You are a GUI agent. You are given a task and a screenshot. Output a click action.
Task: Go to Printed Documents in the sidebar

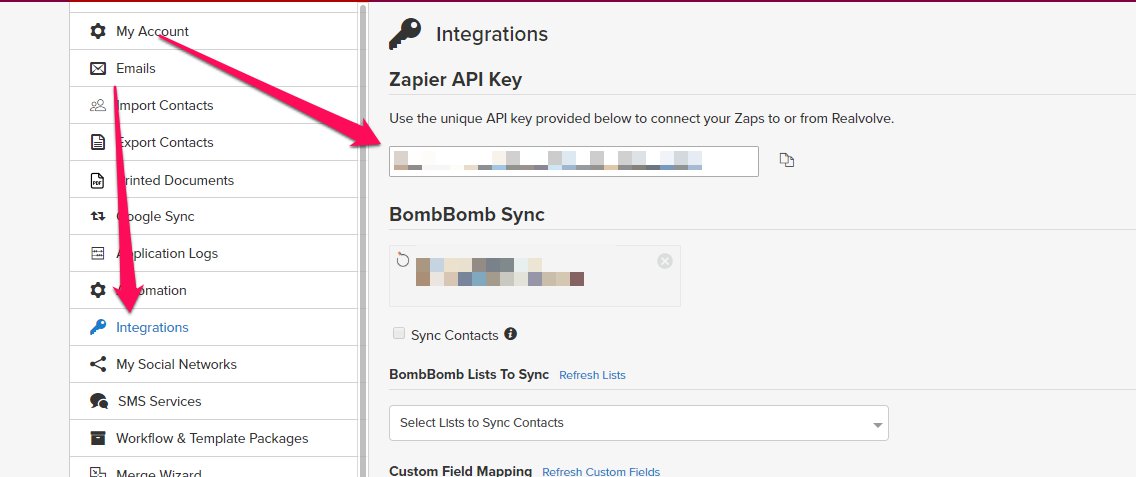214,180
